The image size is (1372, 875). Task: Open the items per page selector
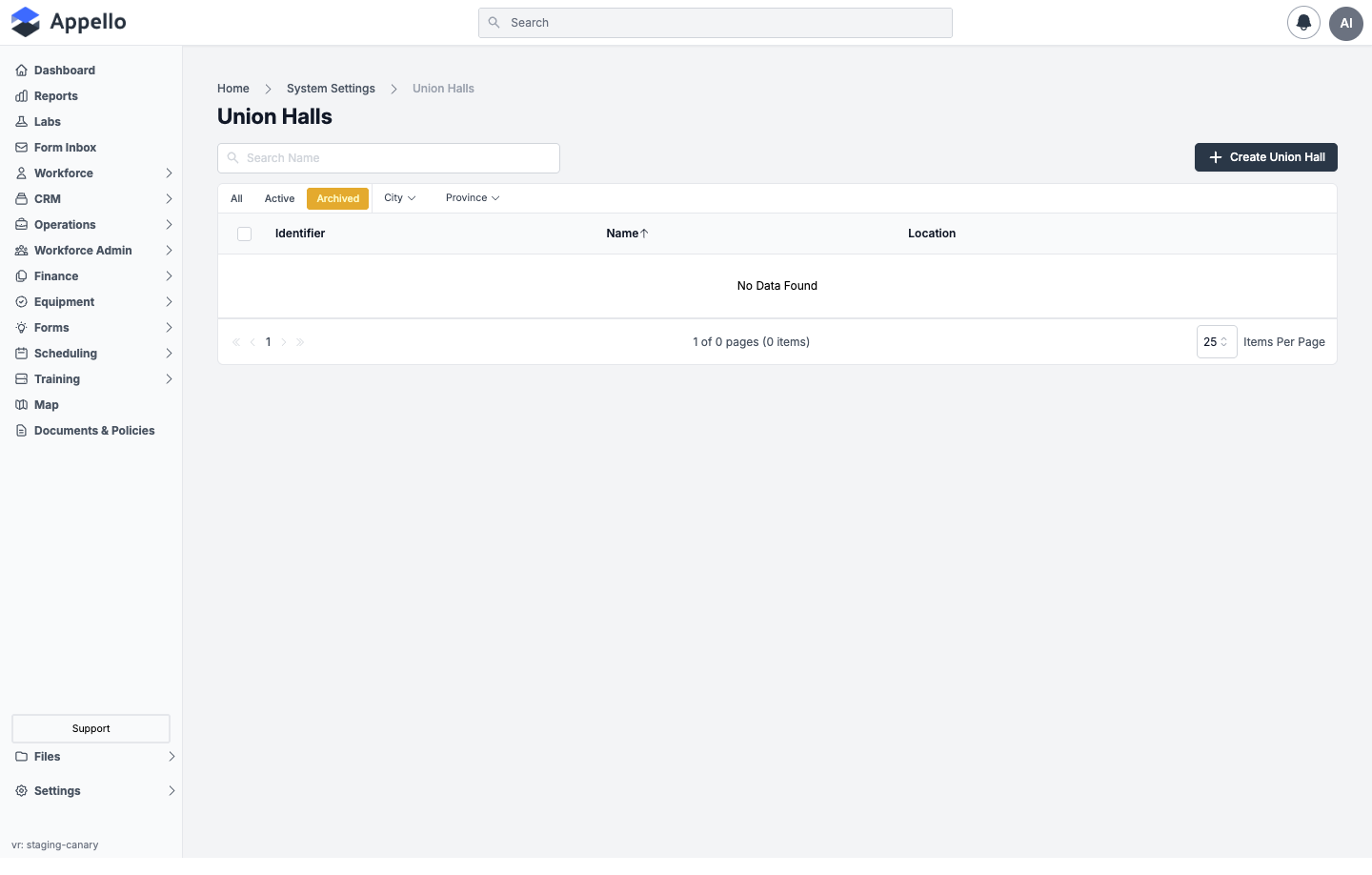tap(1217, 342)
